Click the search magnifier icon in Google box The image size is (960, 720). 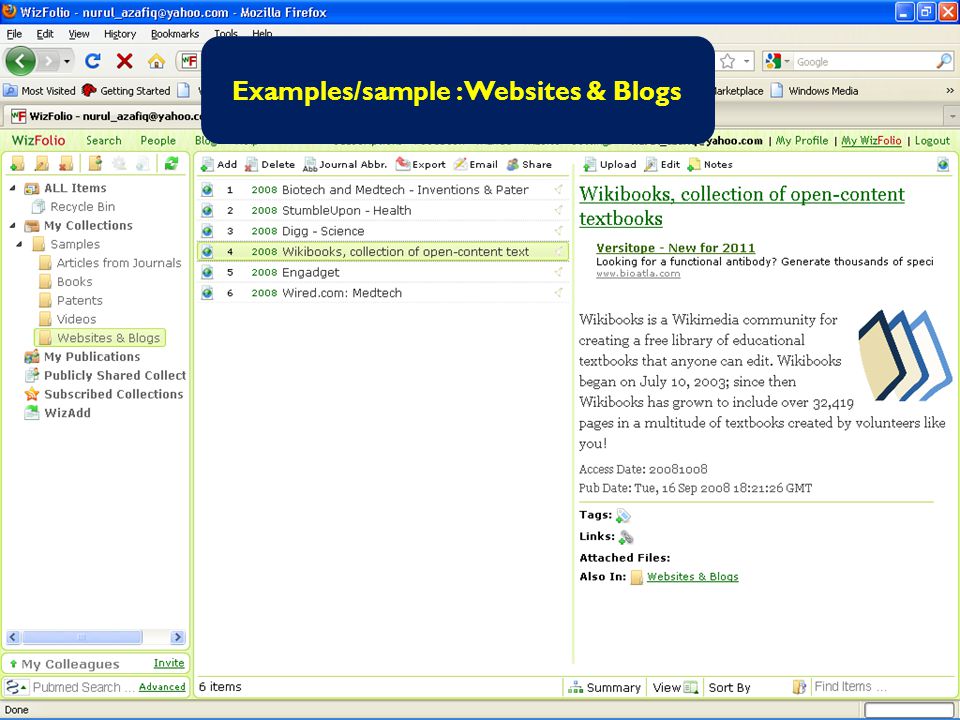(944, 61)
